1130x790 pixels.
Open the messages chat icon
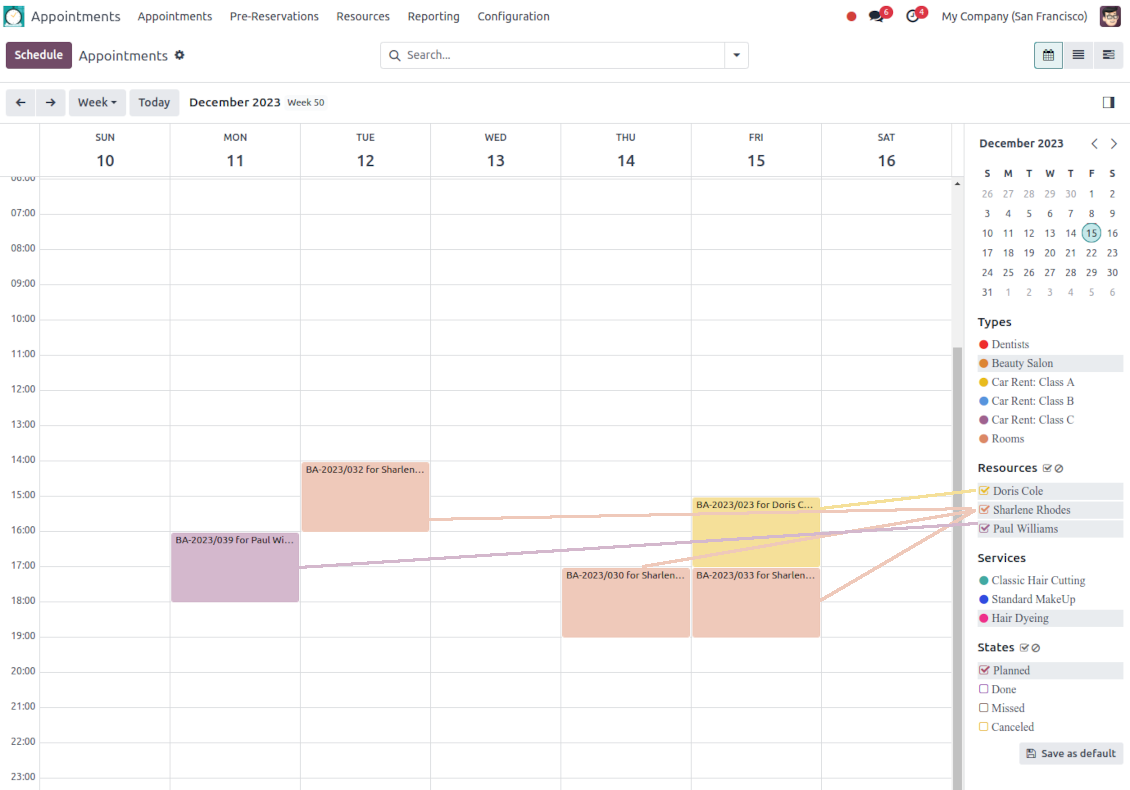pos(877,16)
